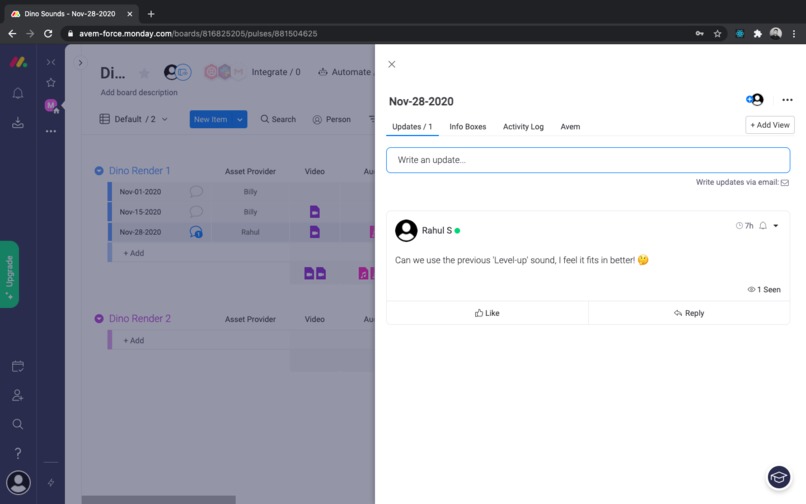Open monday.com home logo

19,63
